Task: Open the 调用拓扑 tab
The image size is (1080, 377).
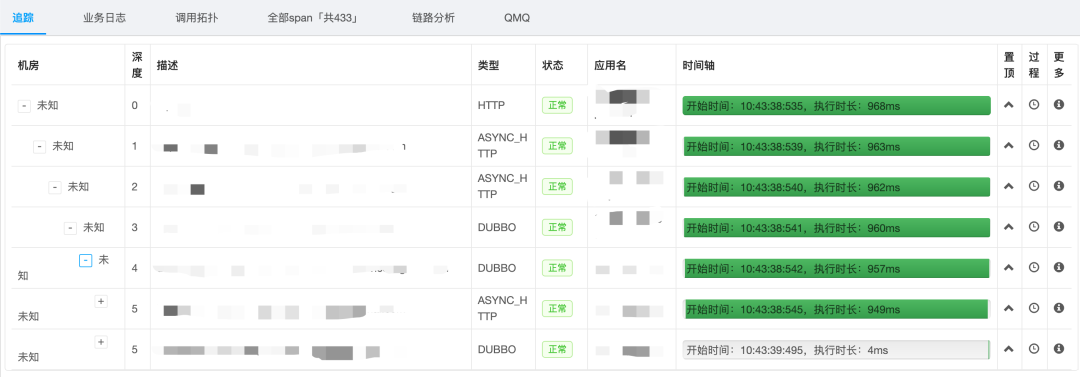Action: click(x=197, y=18)
